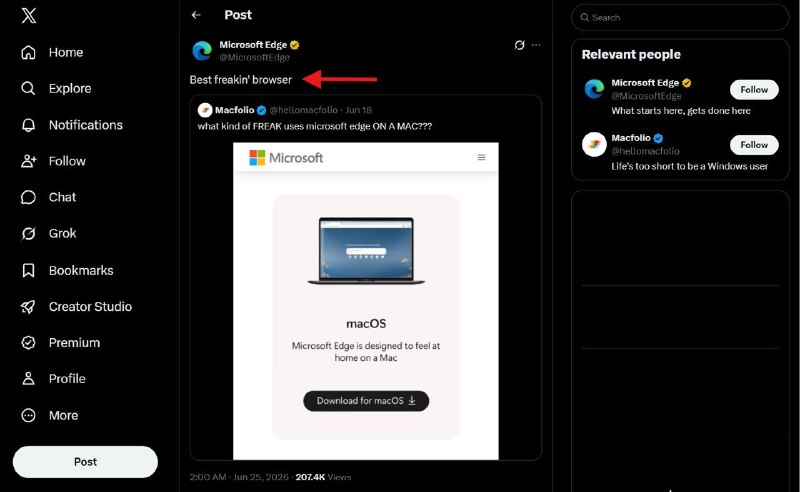This screenshot has width=800, height=492.
Task: Open Microsoft Edge name in Relevant people
Action: [x=645, y=83]
